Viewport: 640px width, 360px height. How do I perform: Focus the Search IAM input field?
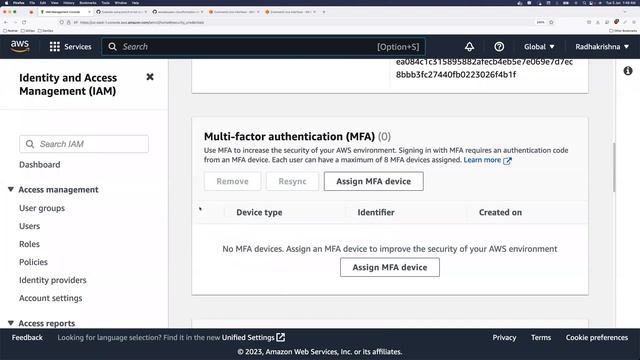click(84, 144)
